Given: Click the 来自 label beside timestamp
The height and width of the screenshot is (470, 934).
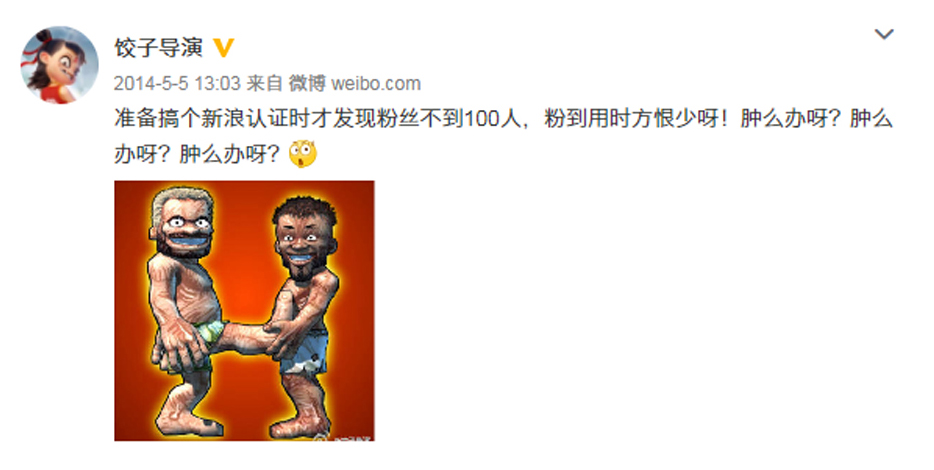Looking at the screenshot, I should (x=264, y=83).
